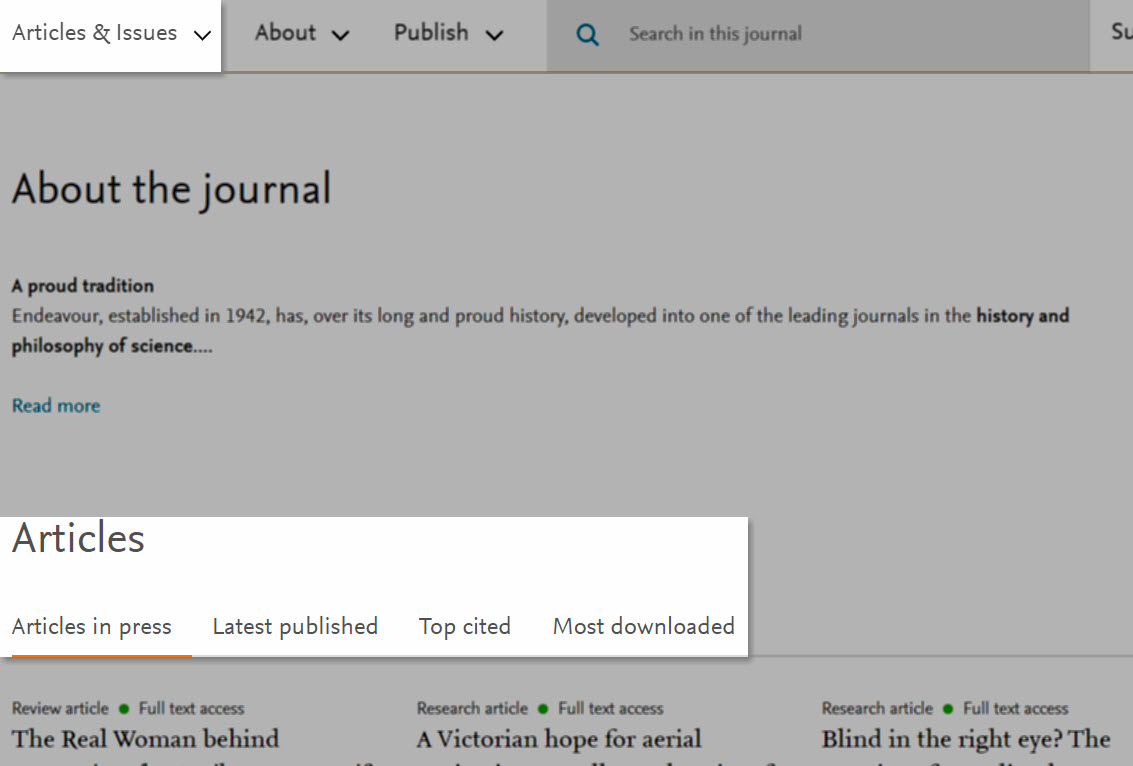Click the magnifying glass search icon
Image resolution: width=1133 pixels, height=766 pixels.
tap(588, 34)
